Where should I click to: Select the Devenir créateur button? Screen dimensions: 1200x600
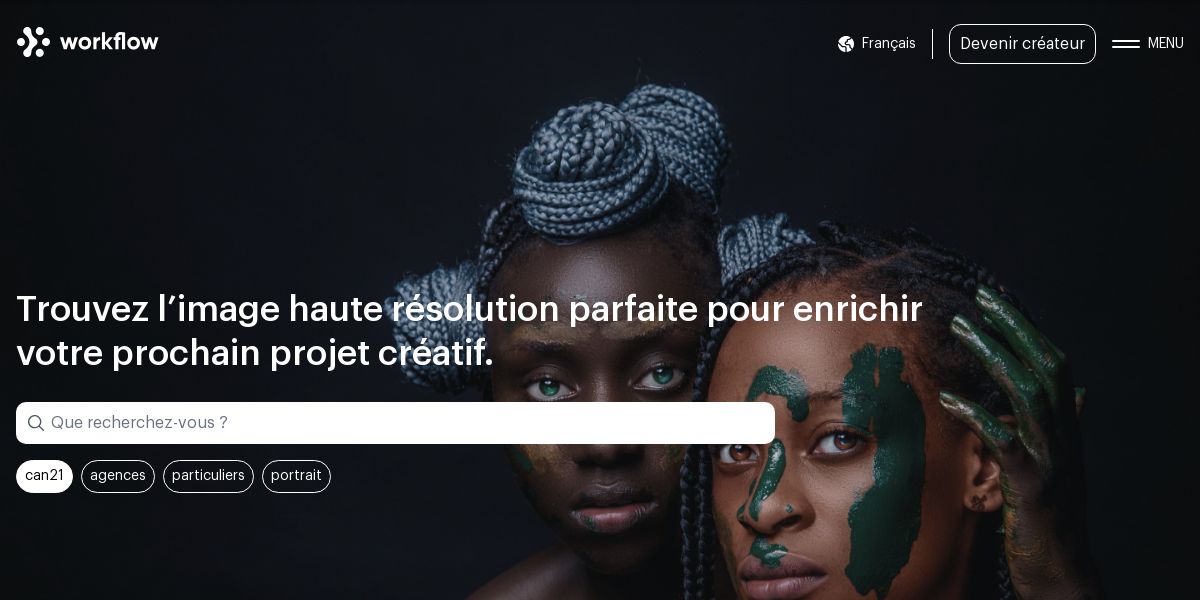coord(1022,44)
